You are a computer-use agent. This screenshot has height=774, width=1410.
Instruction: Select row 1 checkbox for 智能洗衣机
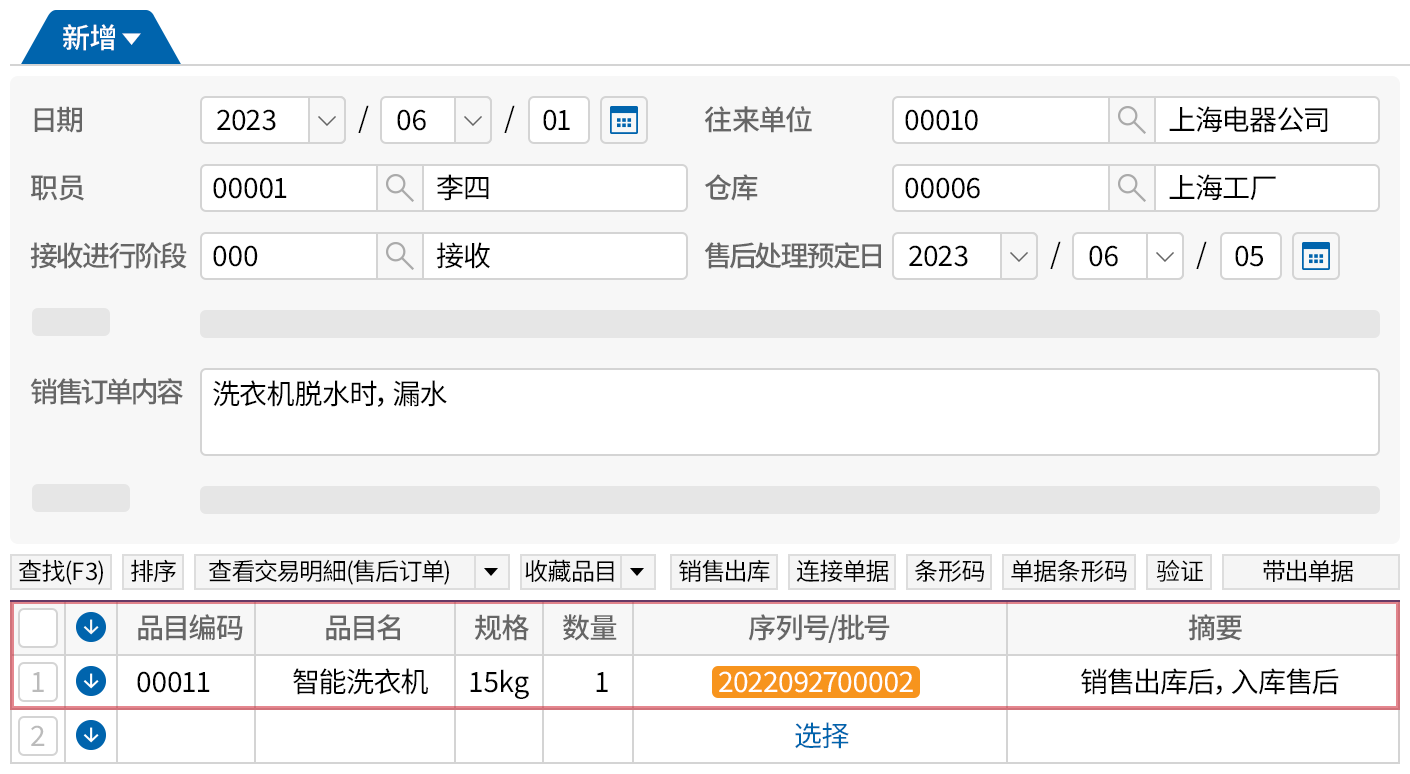tap(38, 682)
